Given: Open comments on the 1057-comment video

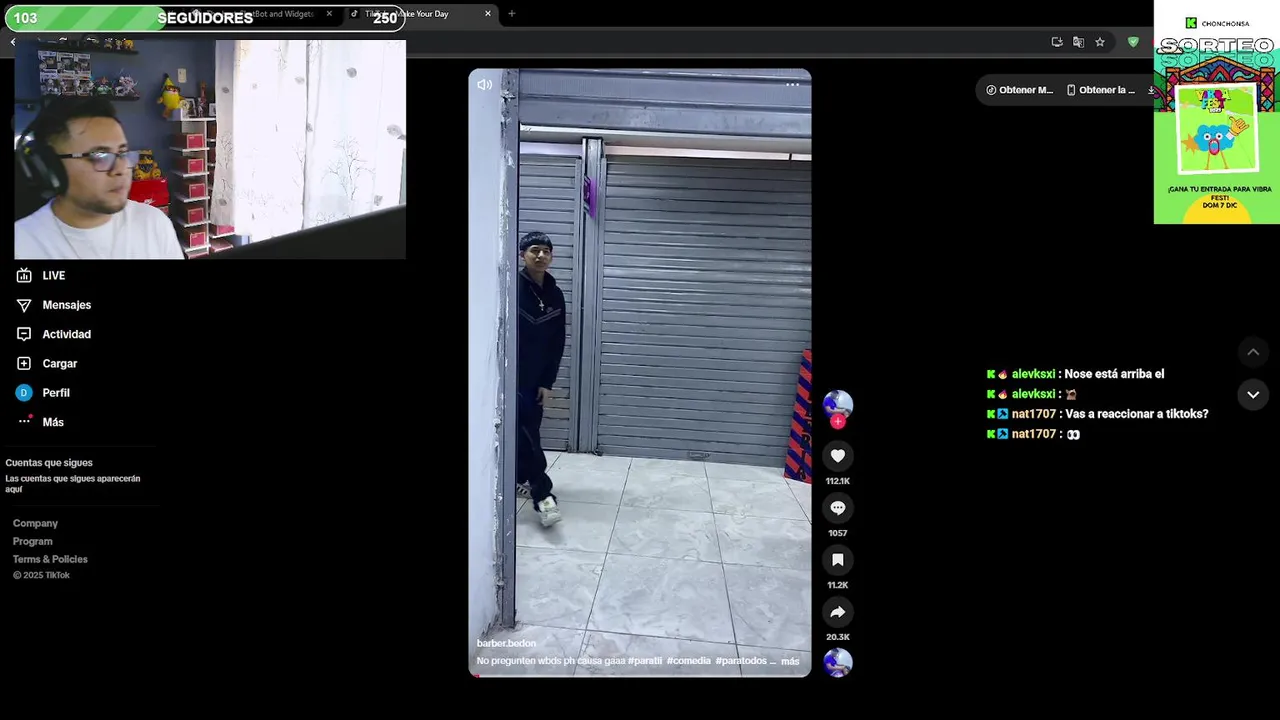Looking at the screenshot, I should (838, 508).
